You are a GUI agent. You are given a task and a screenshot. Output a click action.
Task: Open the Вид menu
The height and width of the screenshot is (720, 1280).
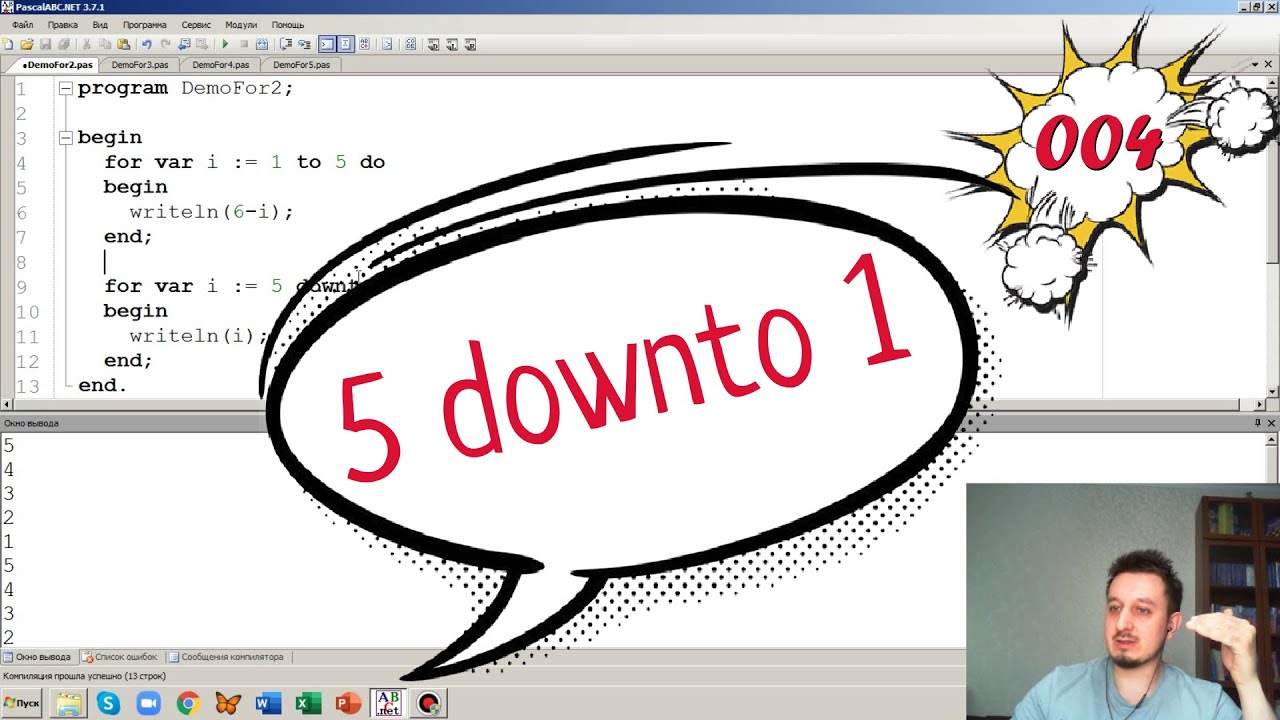(x=100, y=24)
